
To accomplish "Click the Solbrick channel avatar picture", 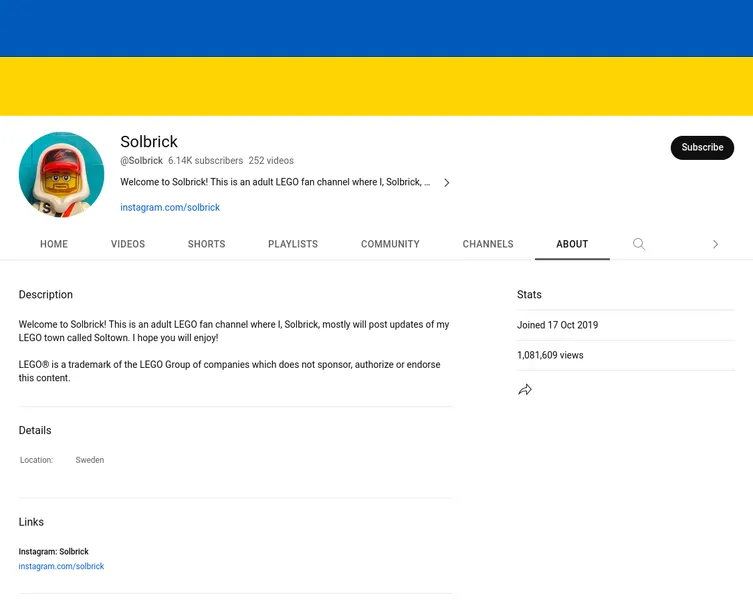I will click(61, 175).
